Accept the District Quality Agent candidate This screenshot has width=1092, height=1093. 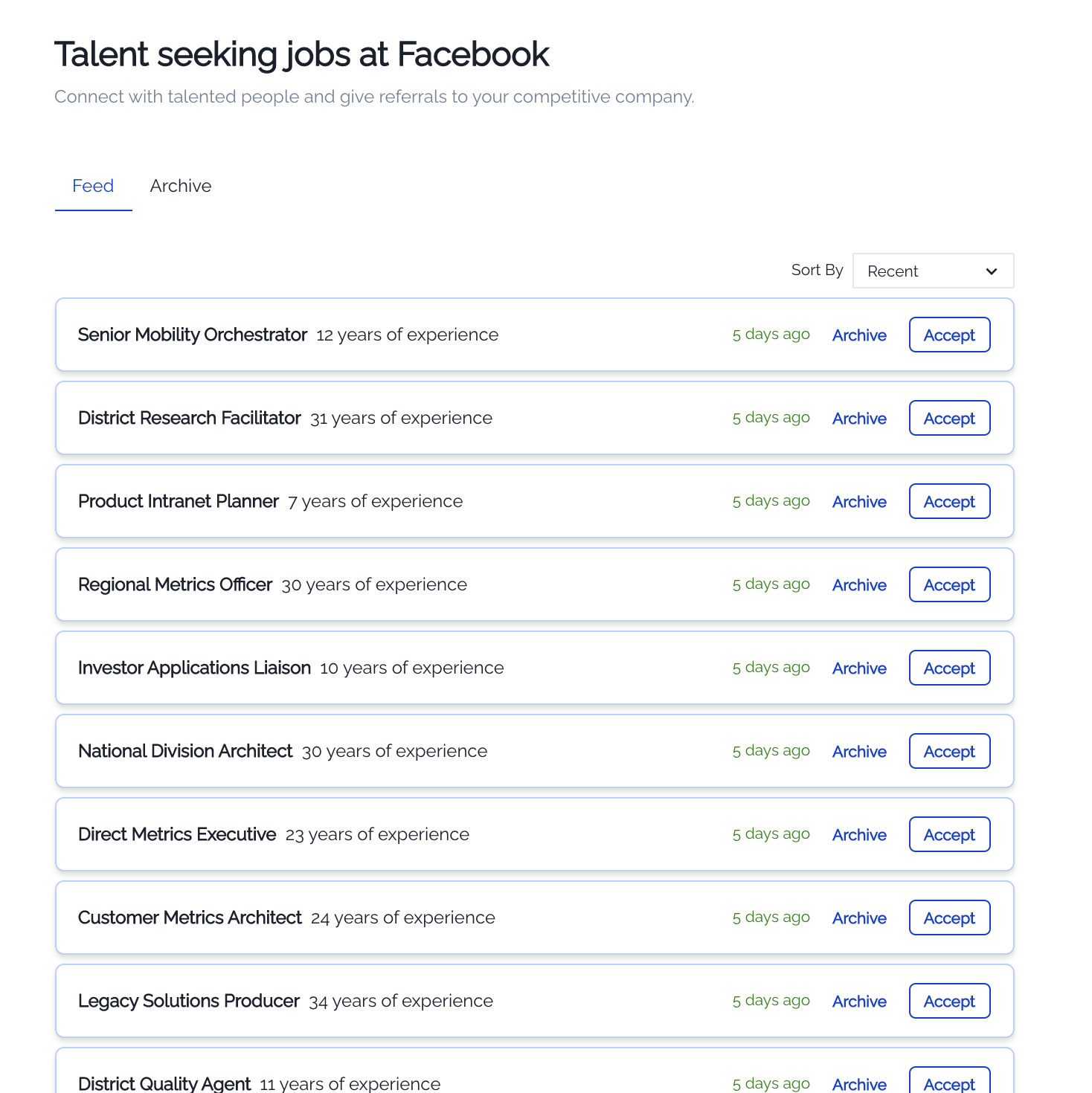(x=949, y=1080)
